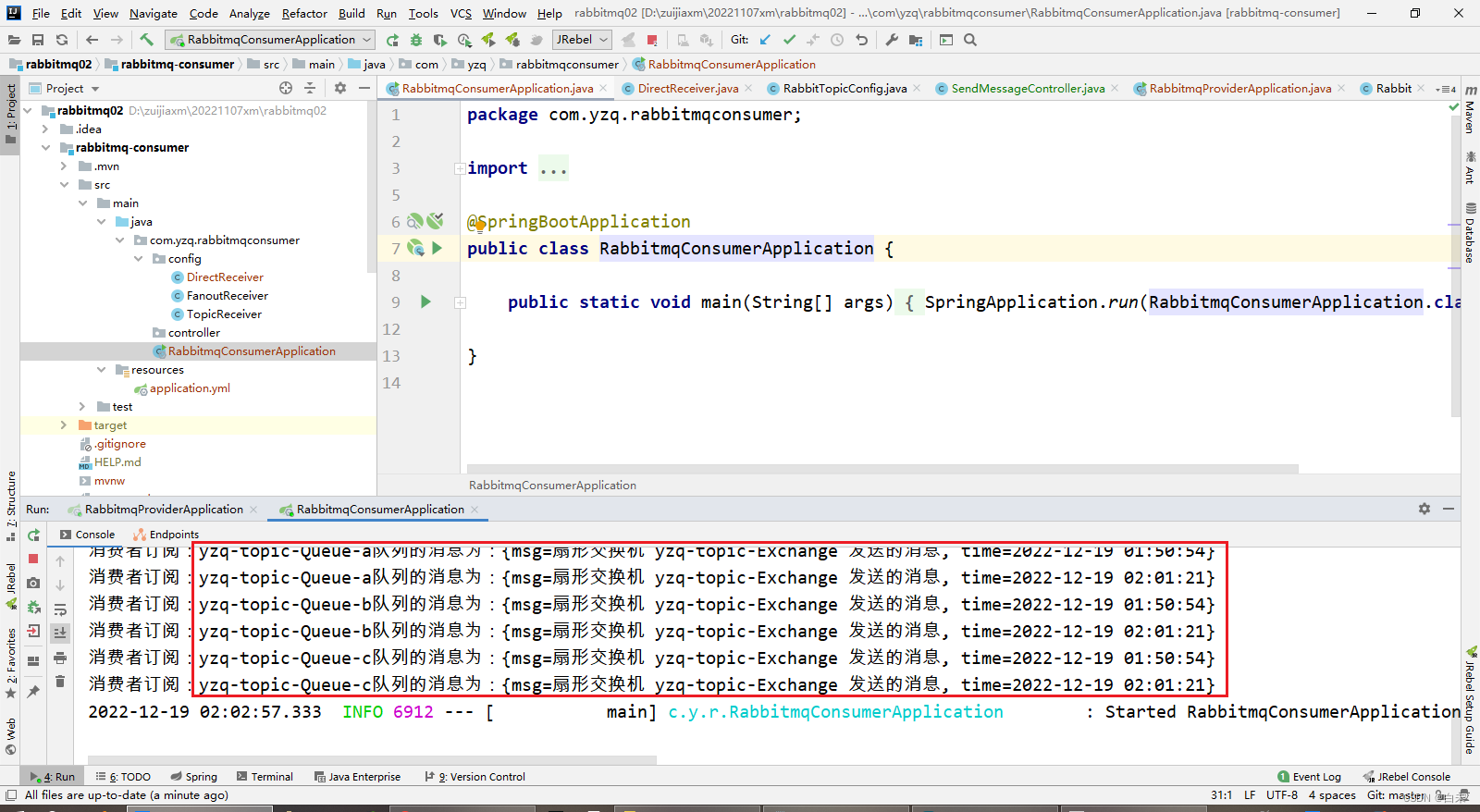Rerun RabbitmqConsumerApplication in the Run panel
The height and width of the screenshot is (812, 1480).
(x=33, y=535)
